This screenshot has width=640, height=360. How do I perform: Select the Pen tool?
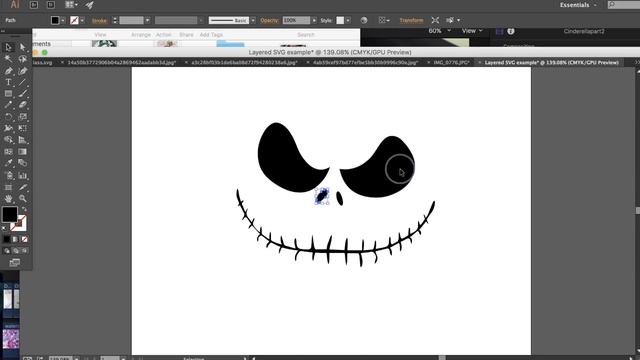8,71
